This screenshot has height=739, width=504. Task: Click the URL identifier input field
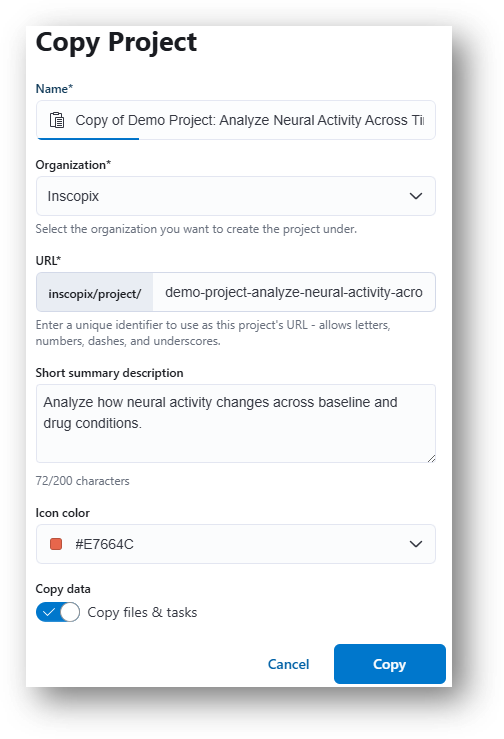294,292
